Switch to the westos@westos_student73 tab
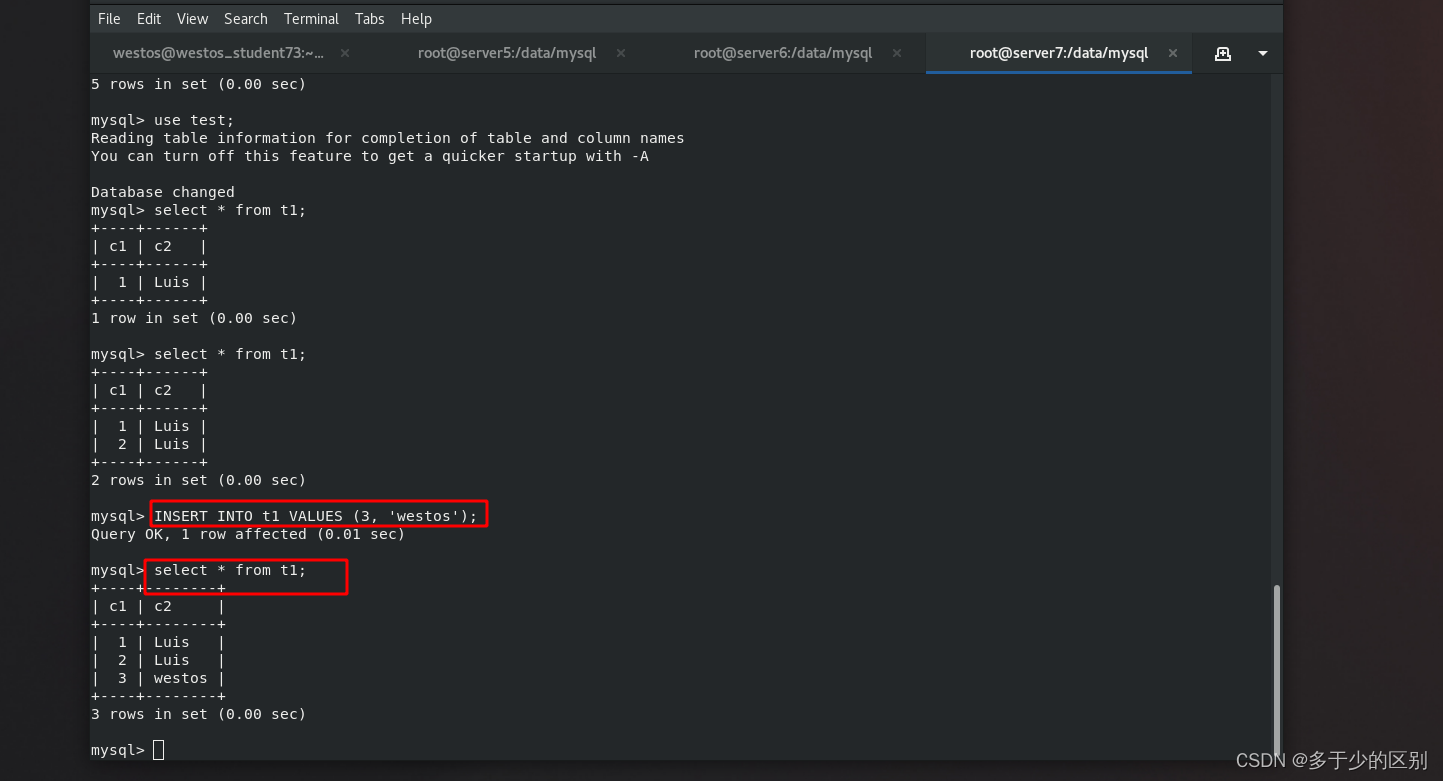 219,53
